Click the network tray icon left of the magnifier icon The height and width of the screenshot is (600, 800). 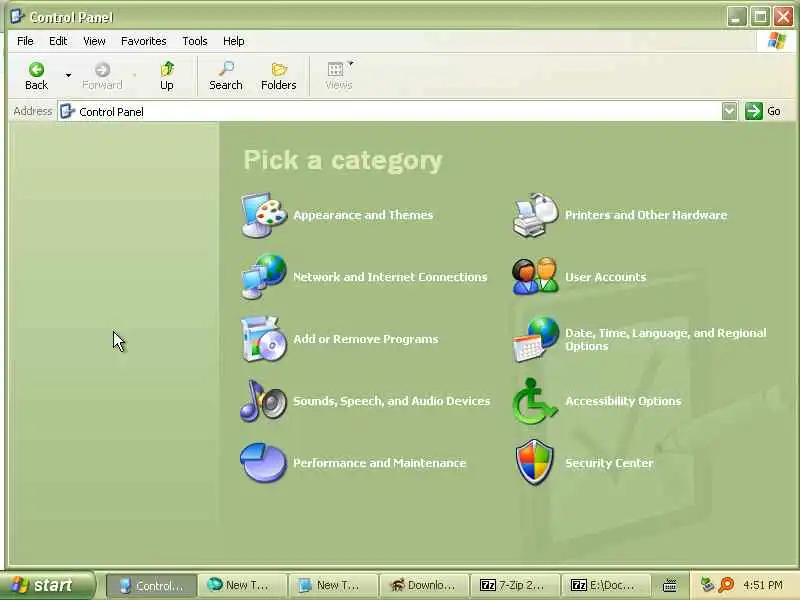[x=707, y=584]
